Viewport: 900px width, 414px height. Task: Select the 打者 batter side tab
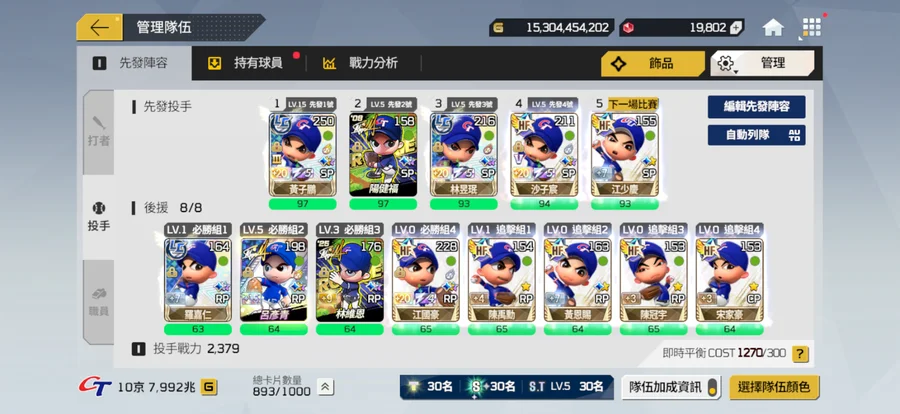pyautogui.click(x=99, y=131)
